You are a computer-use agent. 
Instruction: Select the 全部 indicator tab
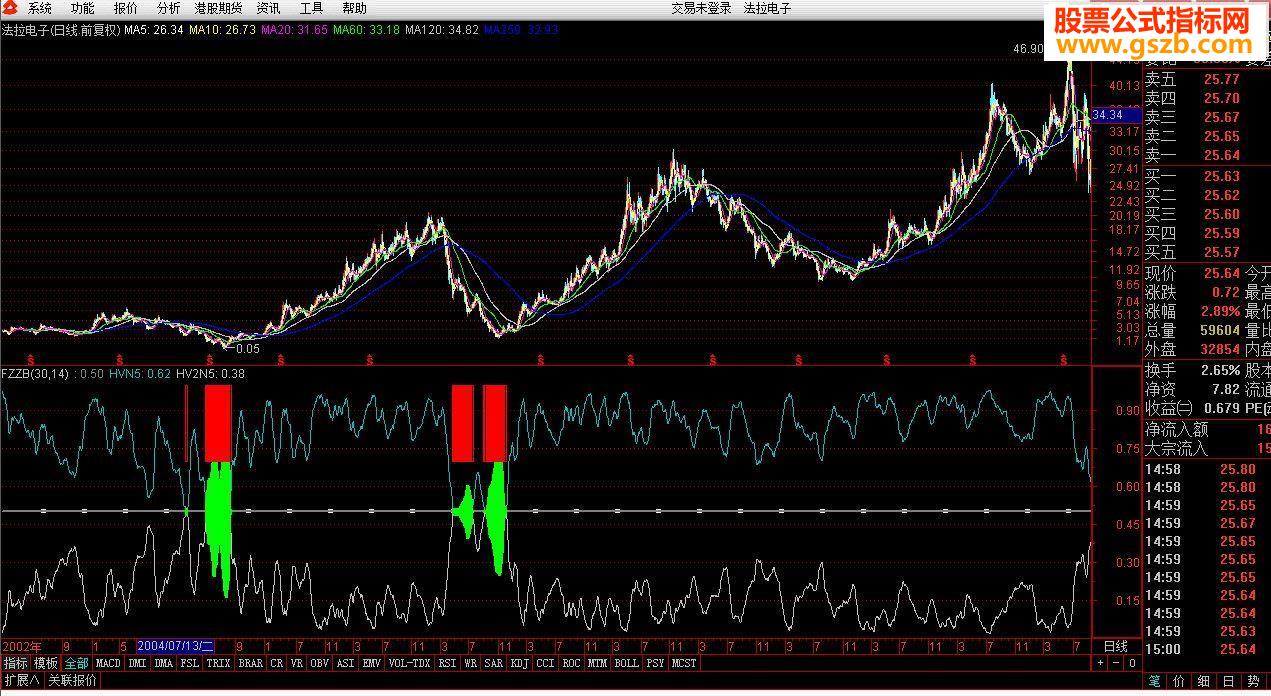click(x=77, y=663)
